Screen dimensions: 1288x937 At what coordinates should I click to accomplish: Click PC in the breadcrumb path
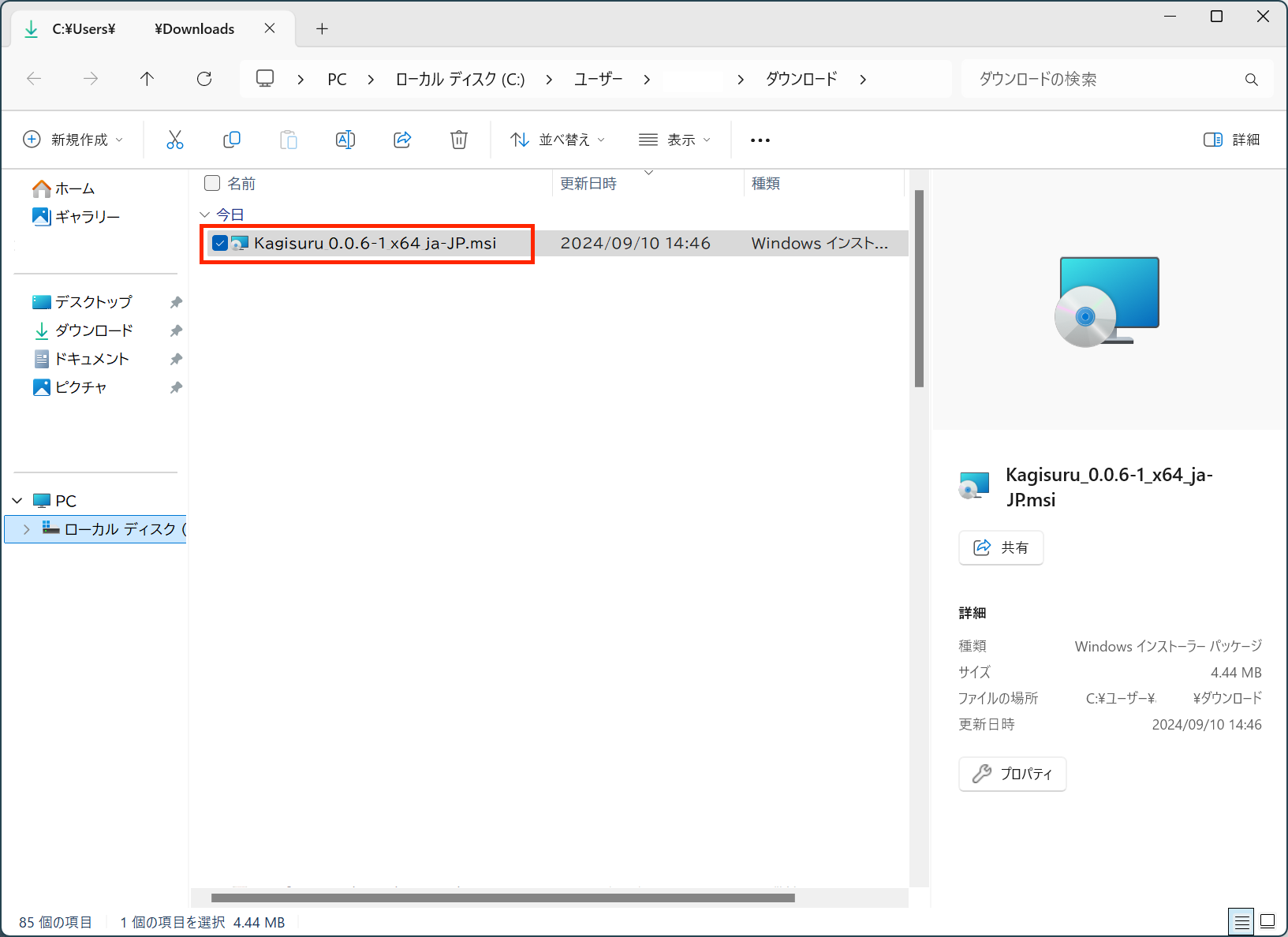pos(337,80)
